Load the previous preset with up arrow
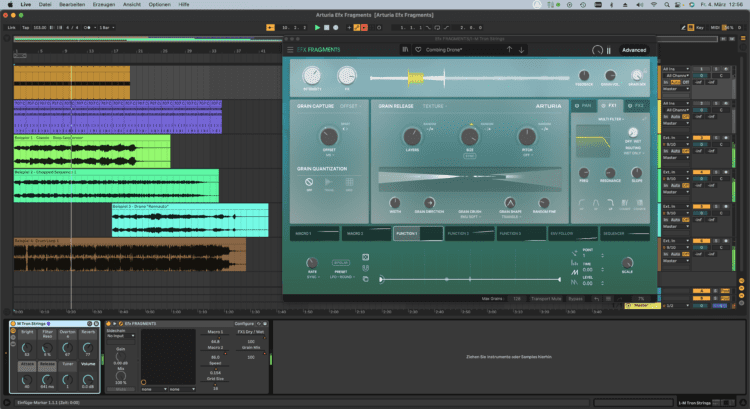 (509, 49)
